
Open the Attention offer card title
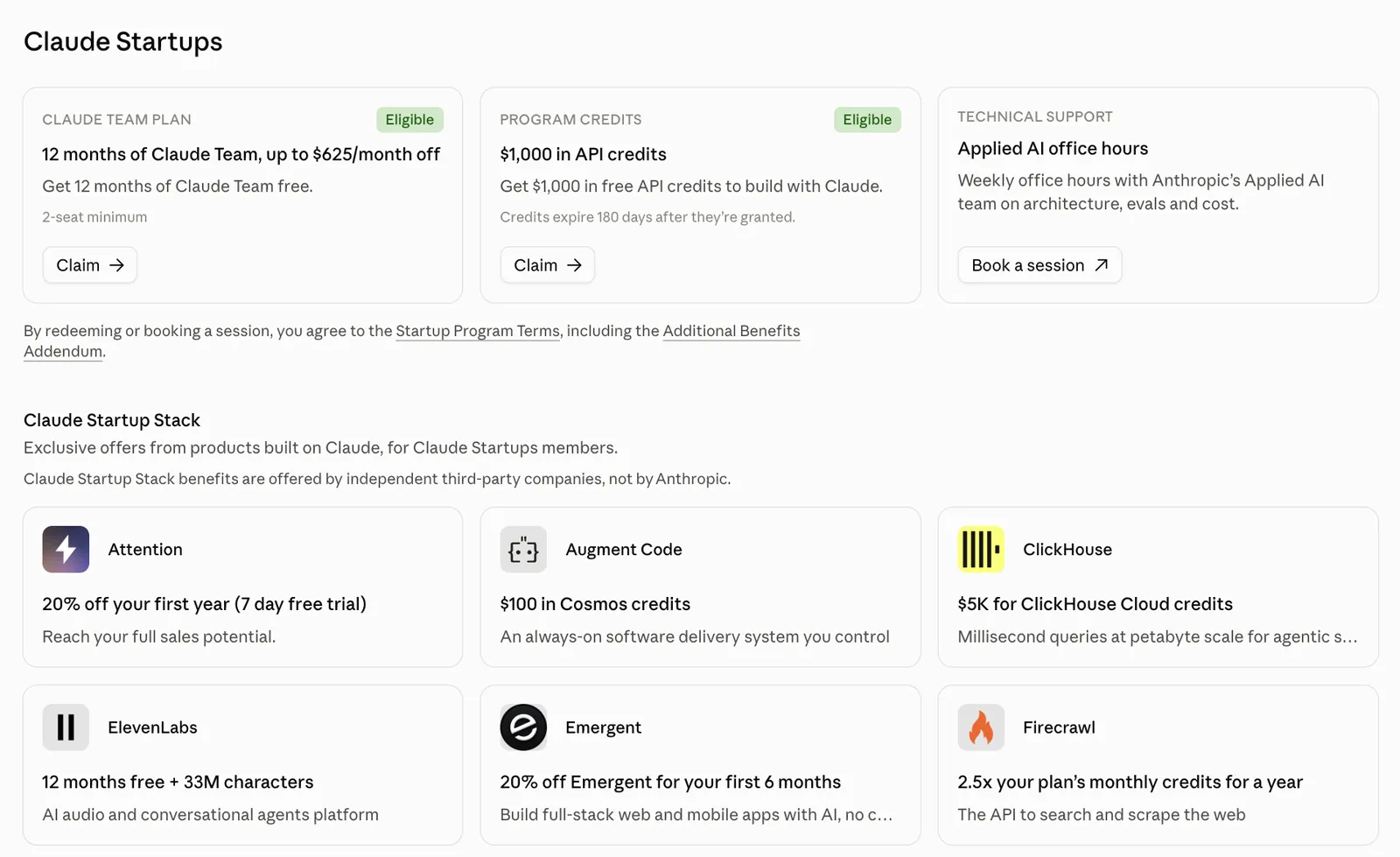pyautogui.click(x=145, y=550)
